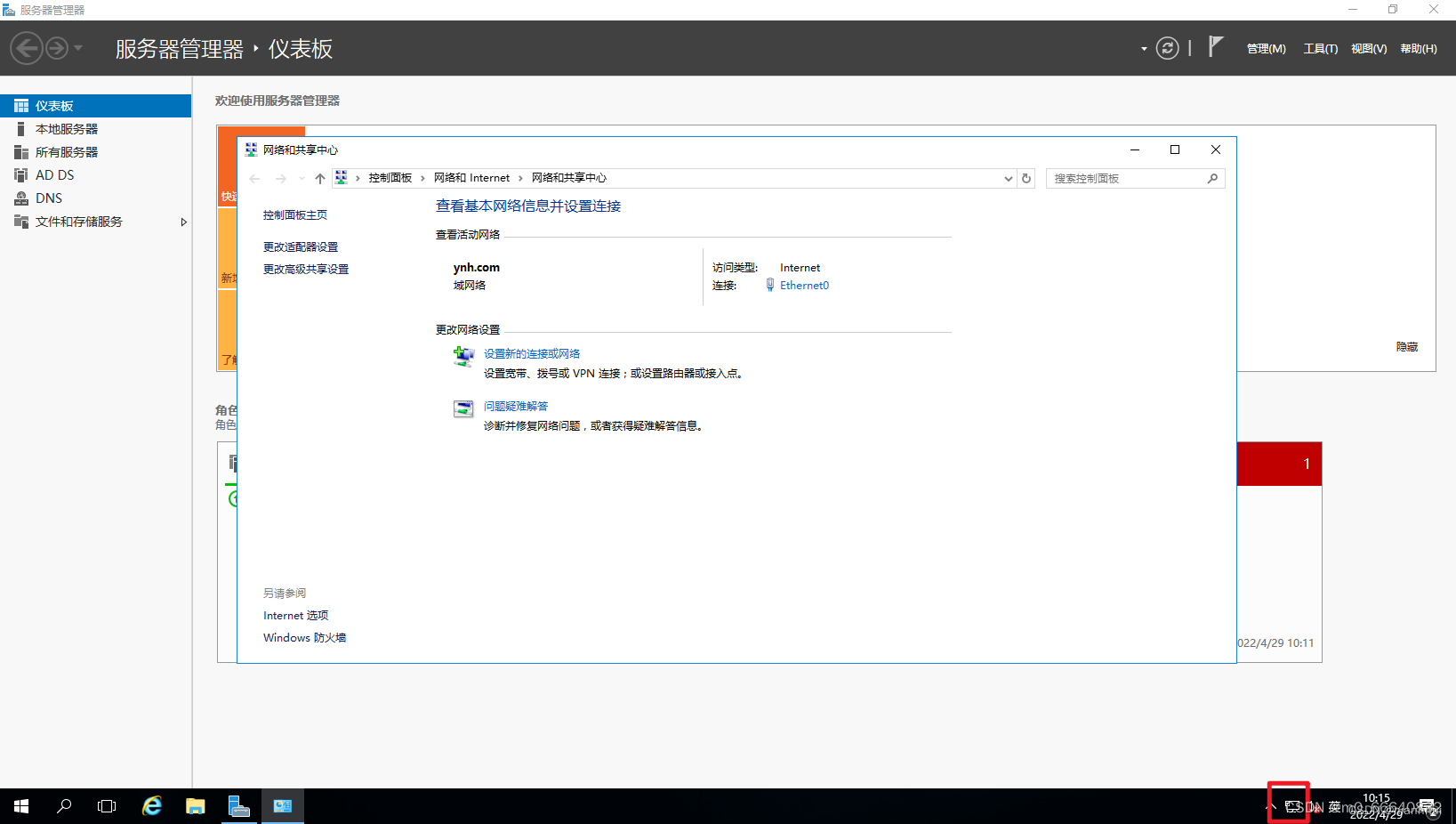
Task: Click the 隐藏 link in welcome panel
Action: tap(1407, 347)
